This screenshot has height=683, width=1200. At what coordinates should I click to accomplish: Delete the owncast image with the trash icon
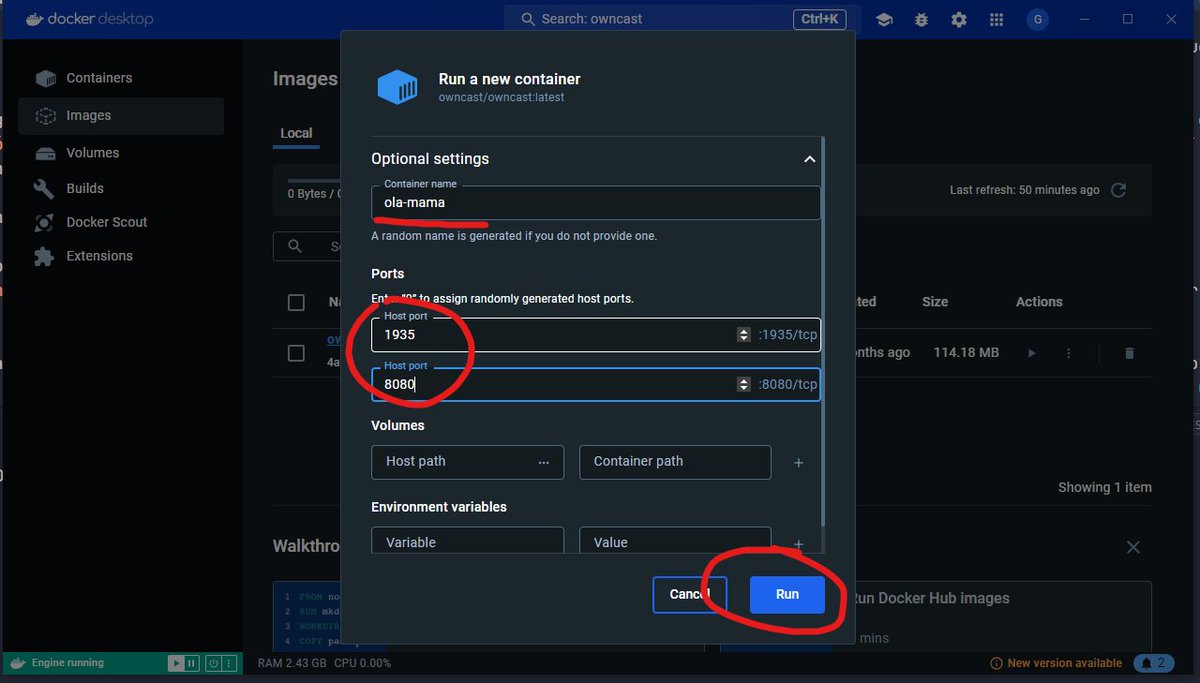[x=1129, y=353]
